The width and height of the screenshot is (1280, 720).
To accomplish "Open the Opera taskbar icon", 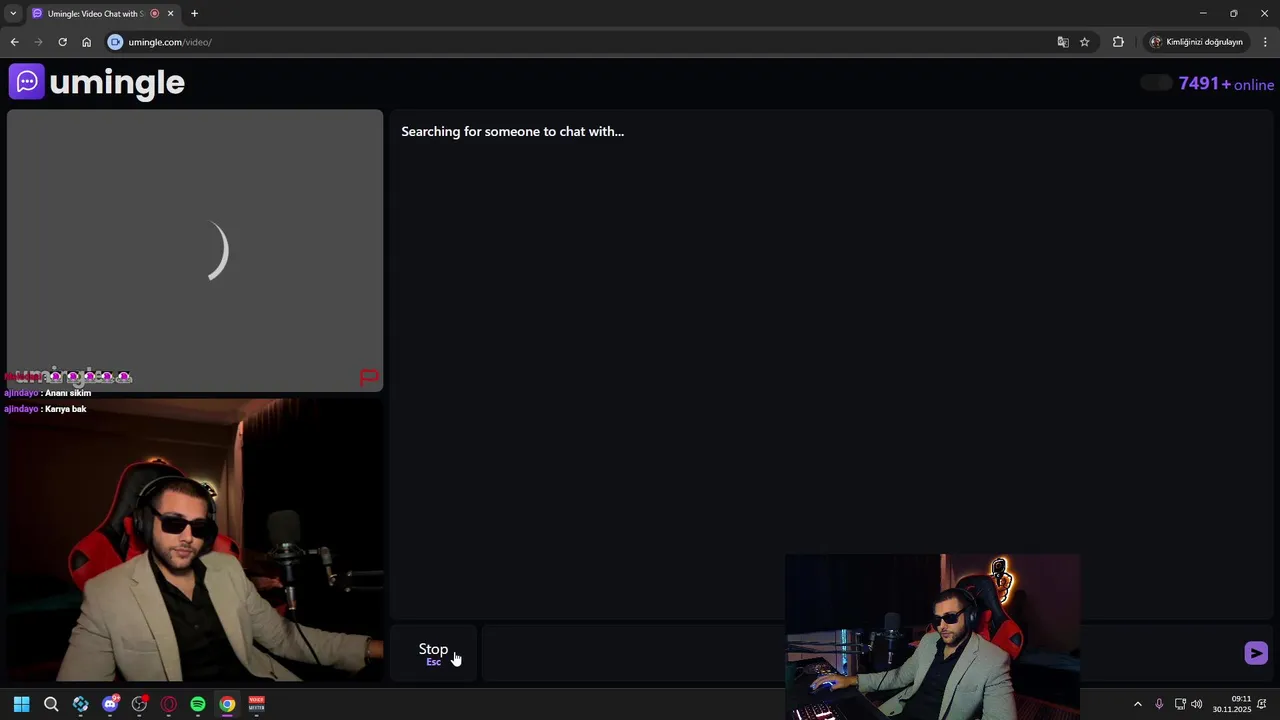I will click(x=168, y=704).
